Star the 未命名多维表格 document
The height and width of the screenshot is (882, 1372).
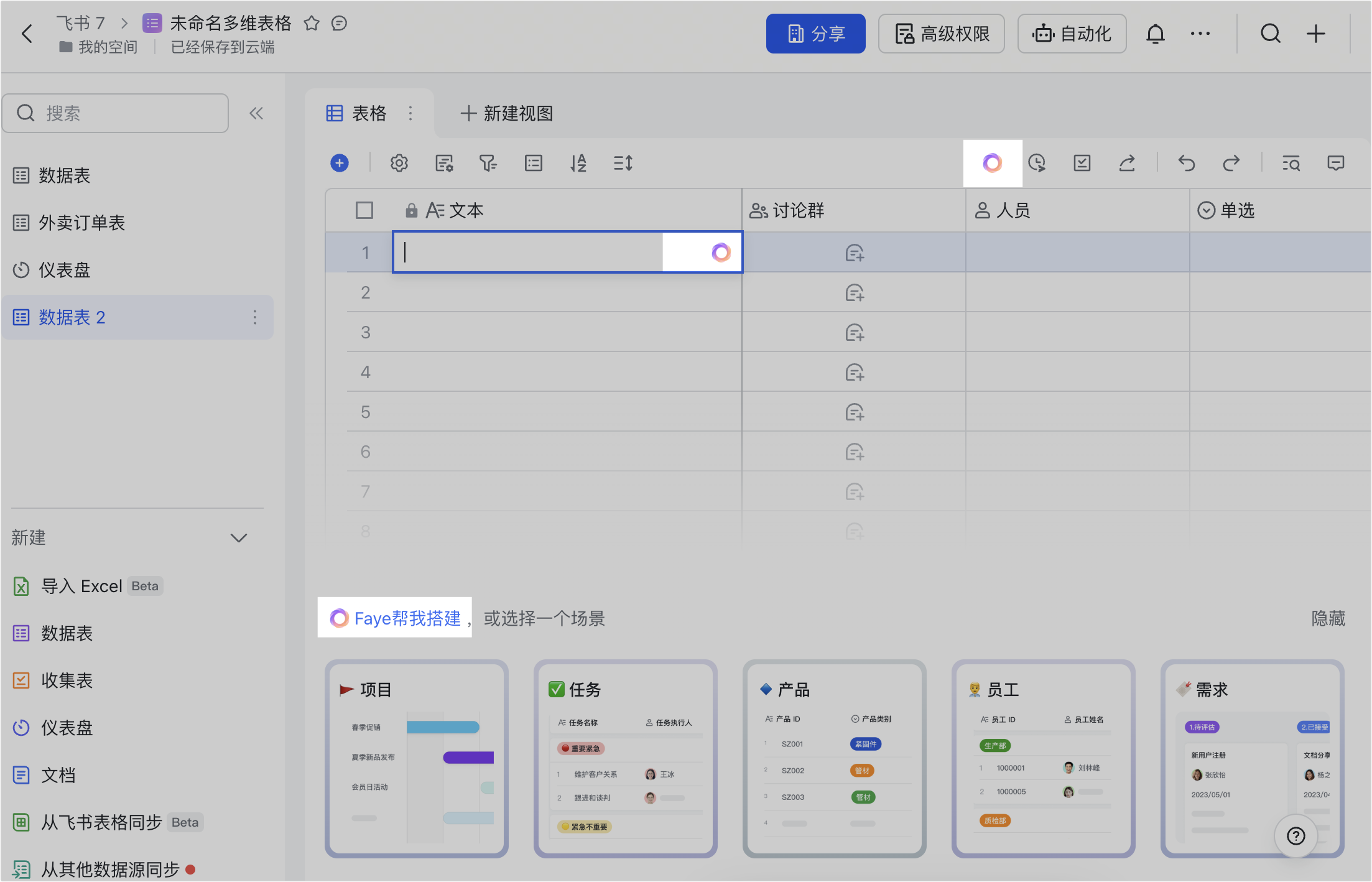coord(311,24)
